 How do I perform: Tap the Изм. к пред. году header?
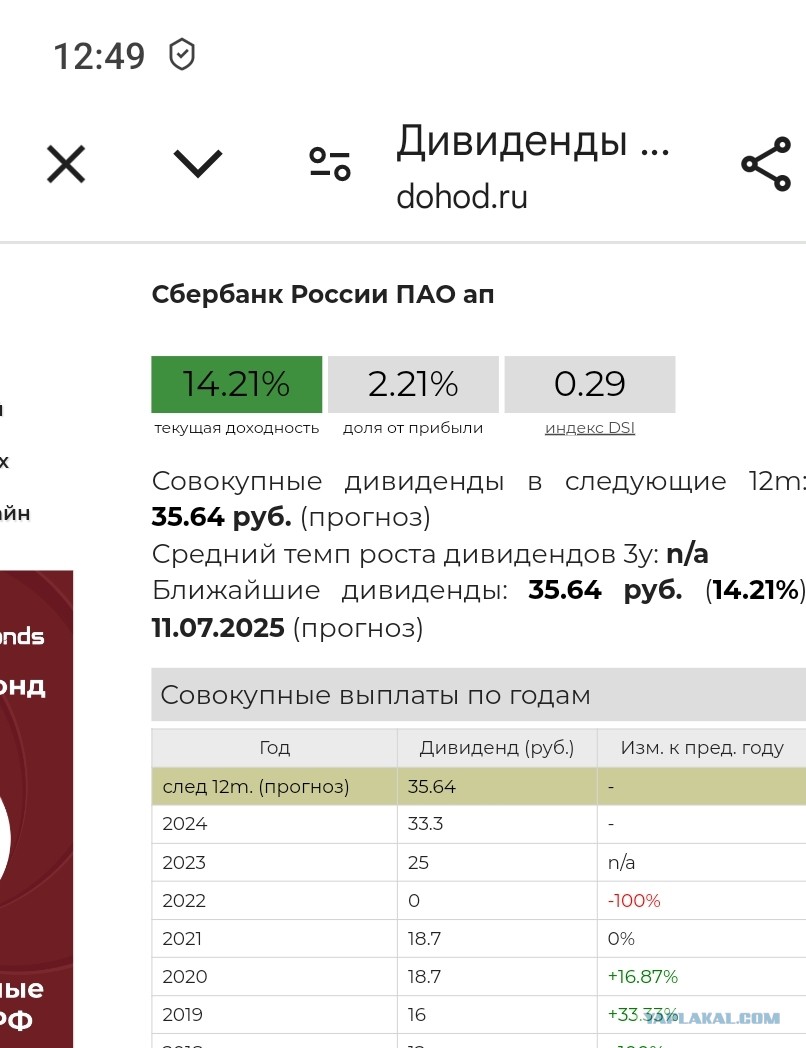(x=702, y=748)
